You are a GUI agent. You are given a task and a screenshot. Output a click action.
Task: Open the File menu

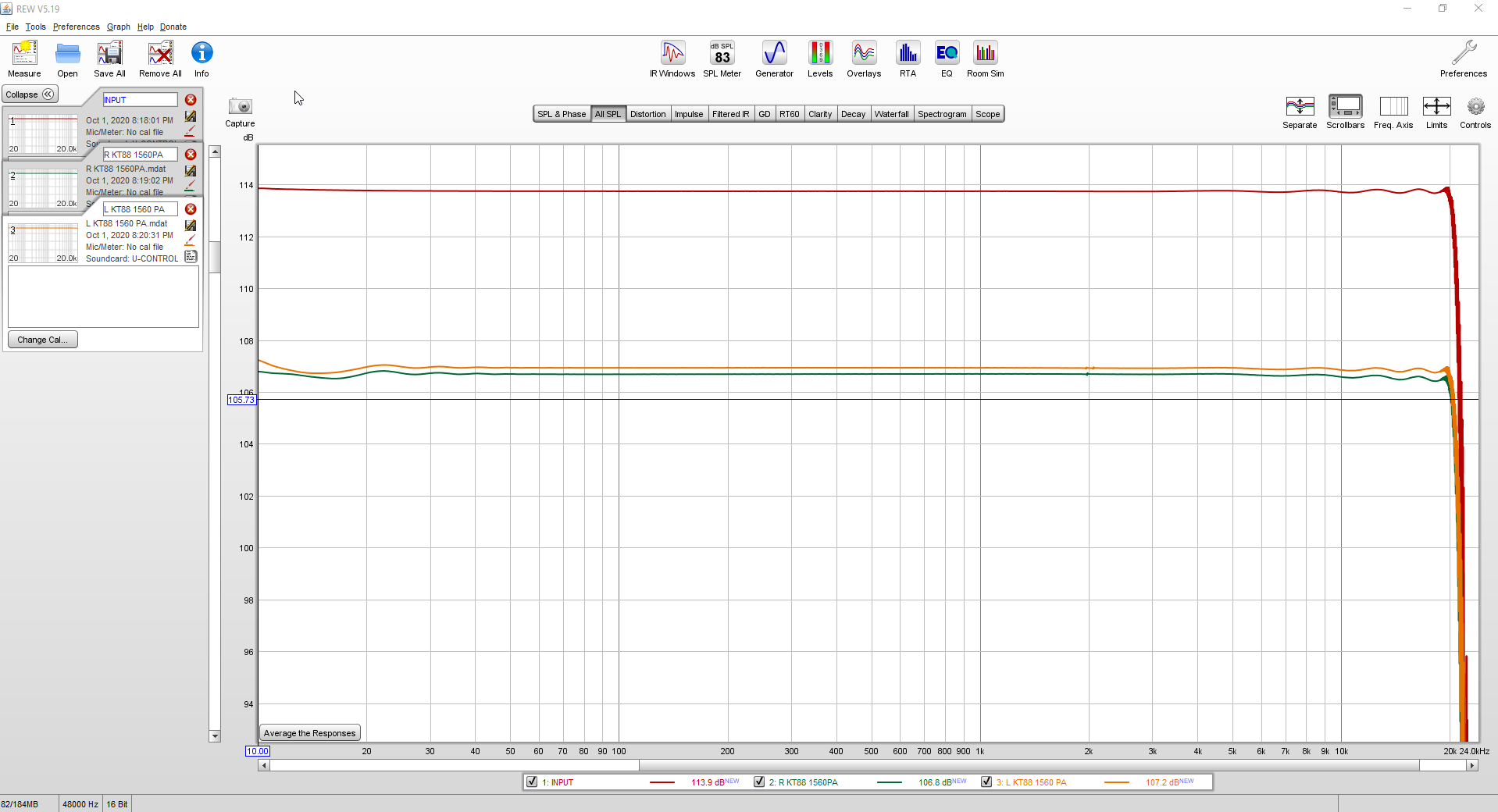(12, 27)
